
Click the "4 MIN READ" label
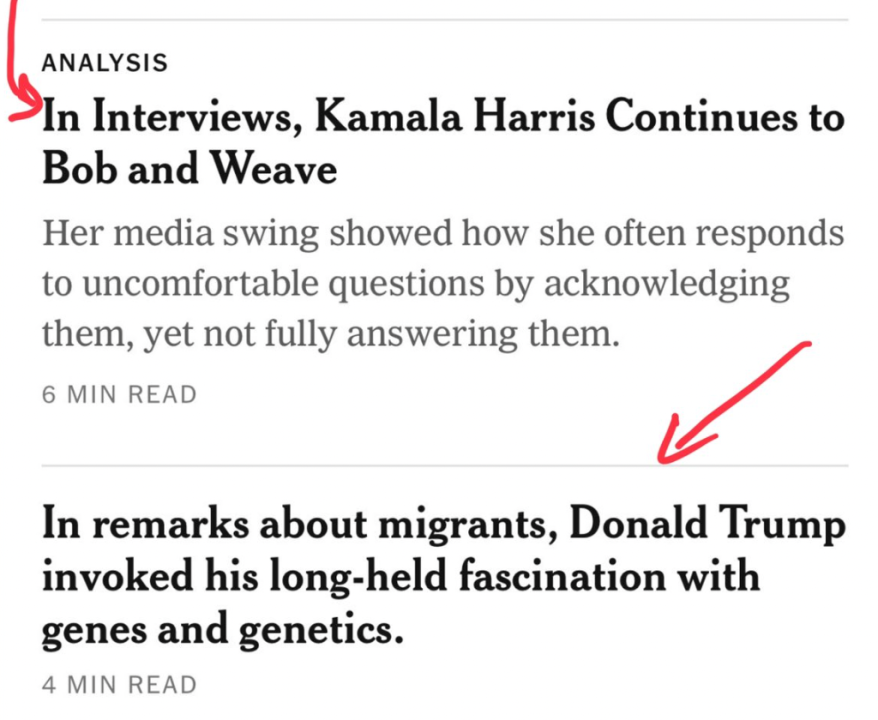pyautogui.click(x=119, y=685)
